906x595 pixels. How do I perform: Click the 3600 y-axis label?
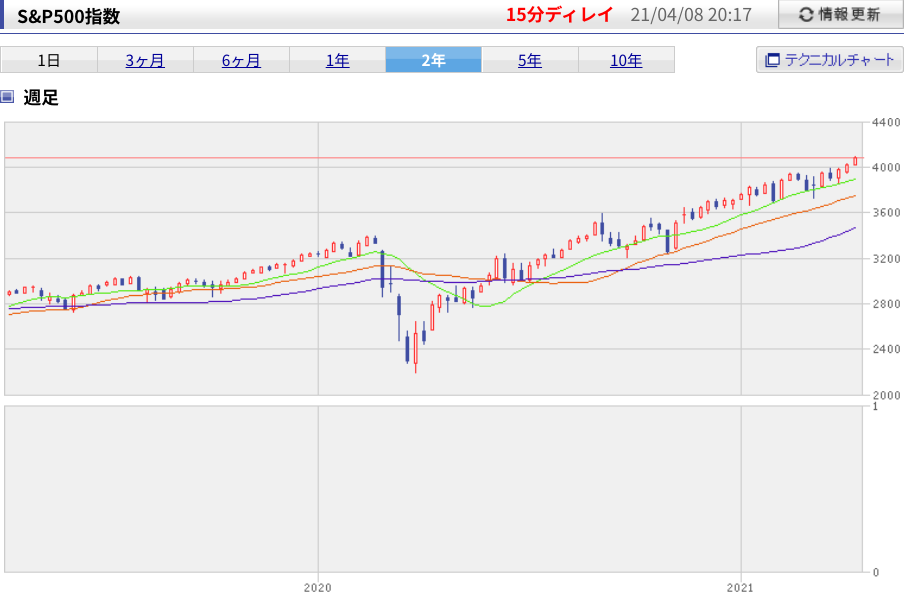pos(886,213)
